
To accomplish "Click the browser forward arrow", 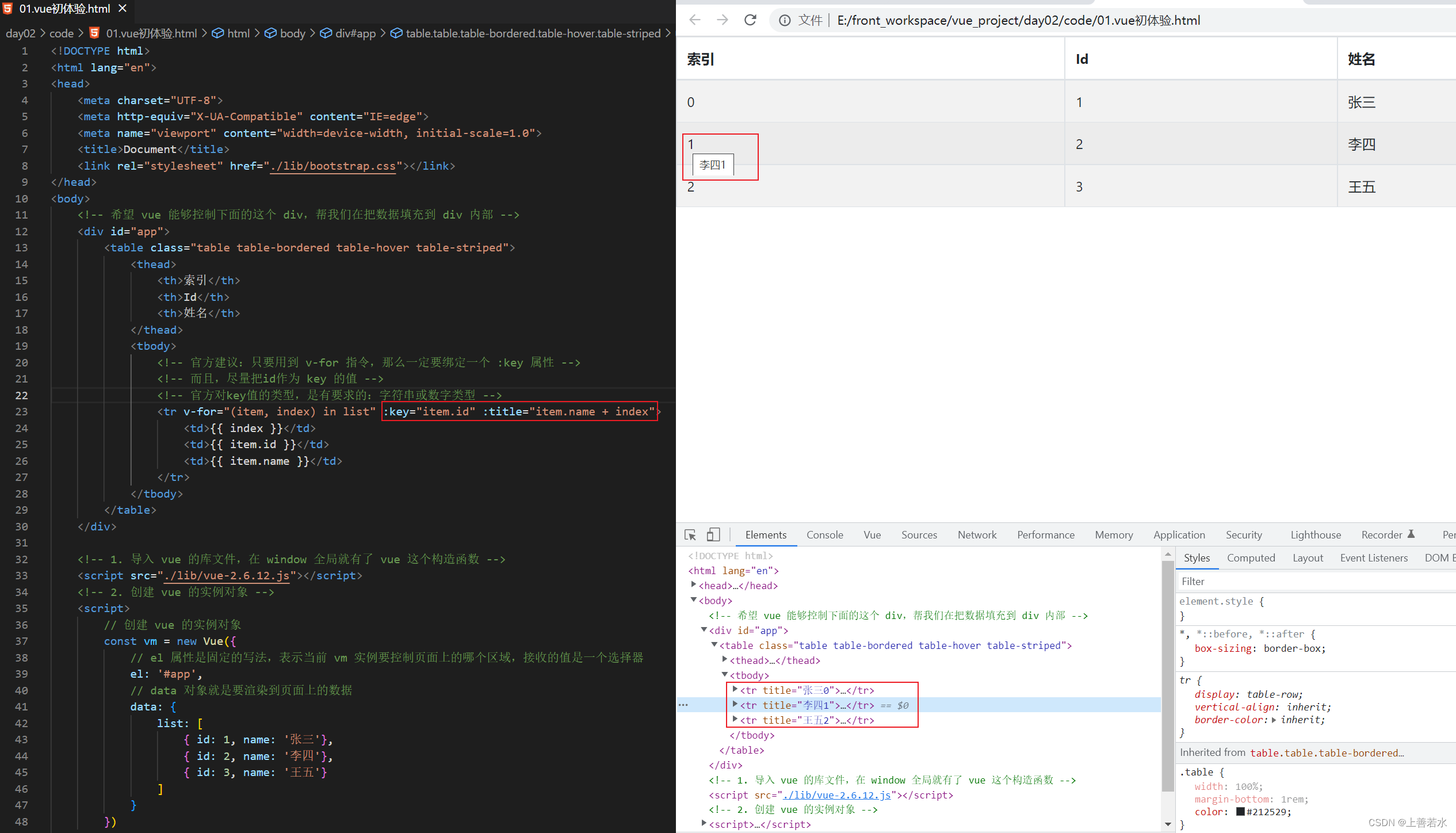I will point(723,20).
